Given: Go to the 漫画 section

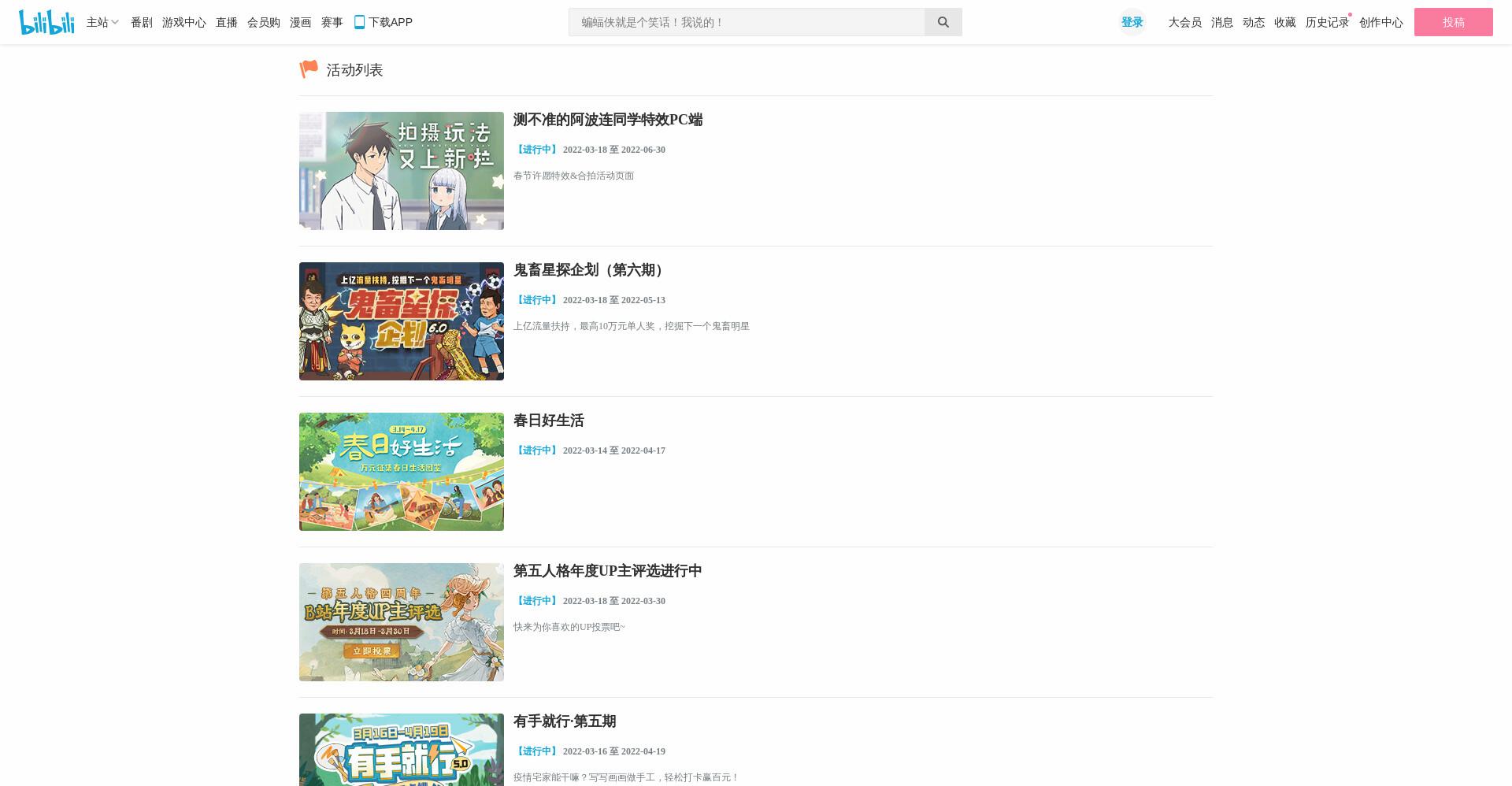Looking at the screenshot, I should coord(301,22).
